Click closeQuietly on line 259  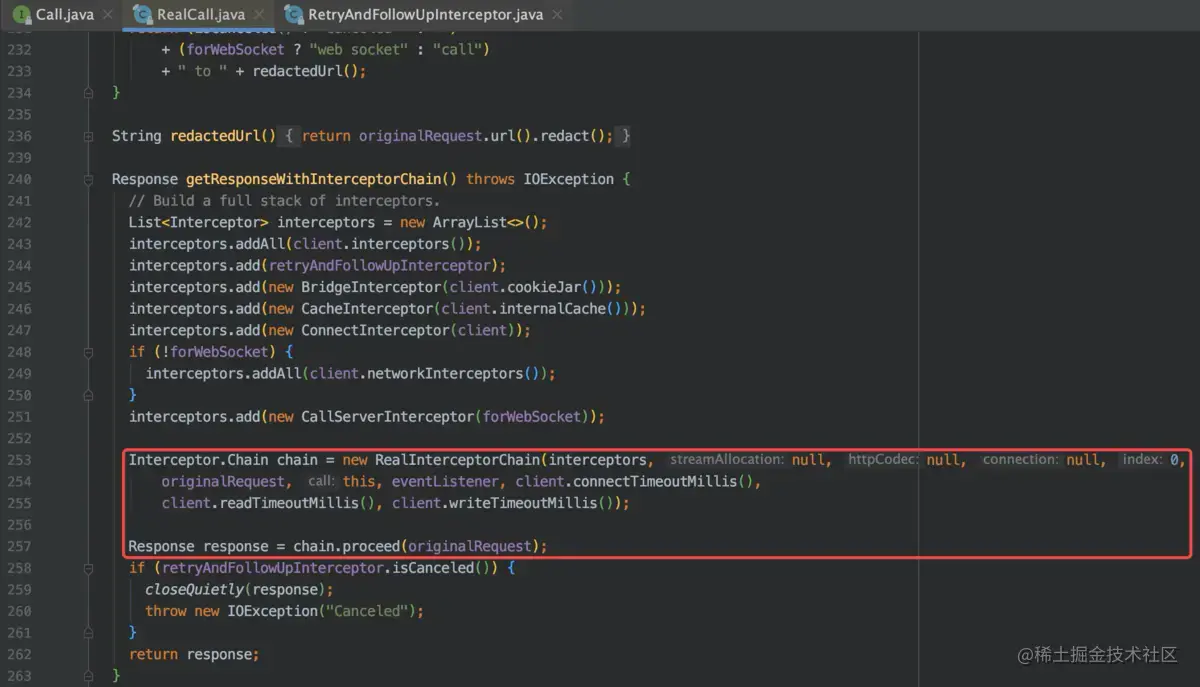pyautogui.click(x=194, y=590)
